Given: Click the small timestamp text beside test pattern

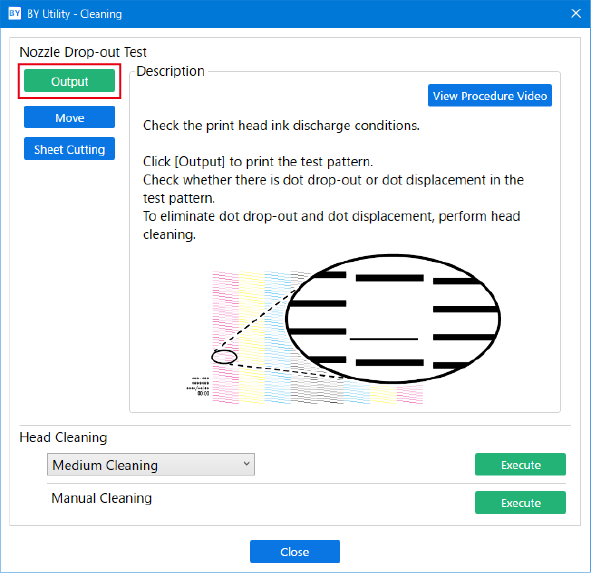Looking at the screenshot, I should pyautogui.click(x=198, y=386).
